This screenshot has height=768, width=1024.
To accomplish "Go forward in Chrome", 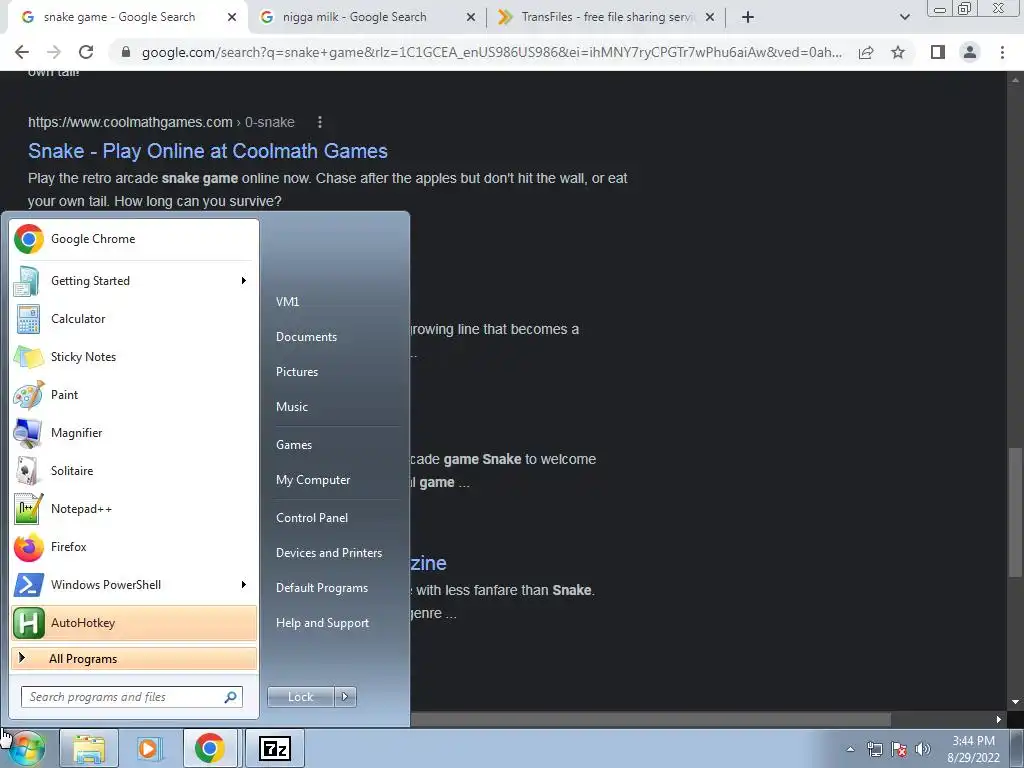I will (x=54, y=52).
